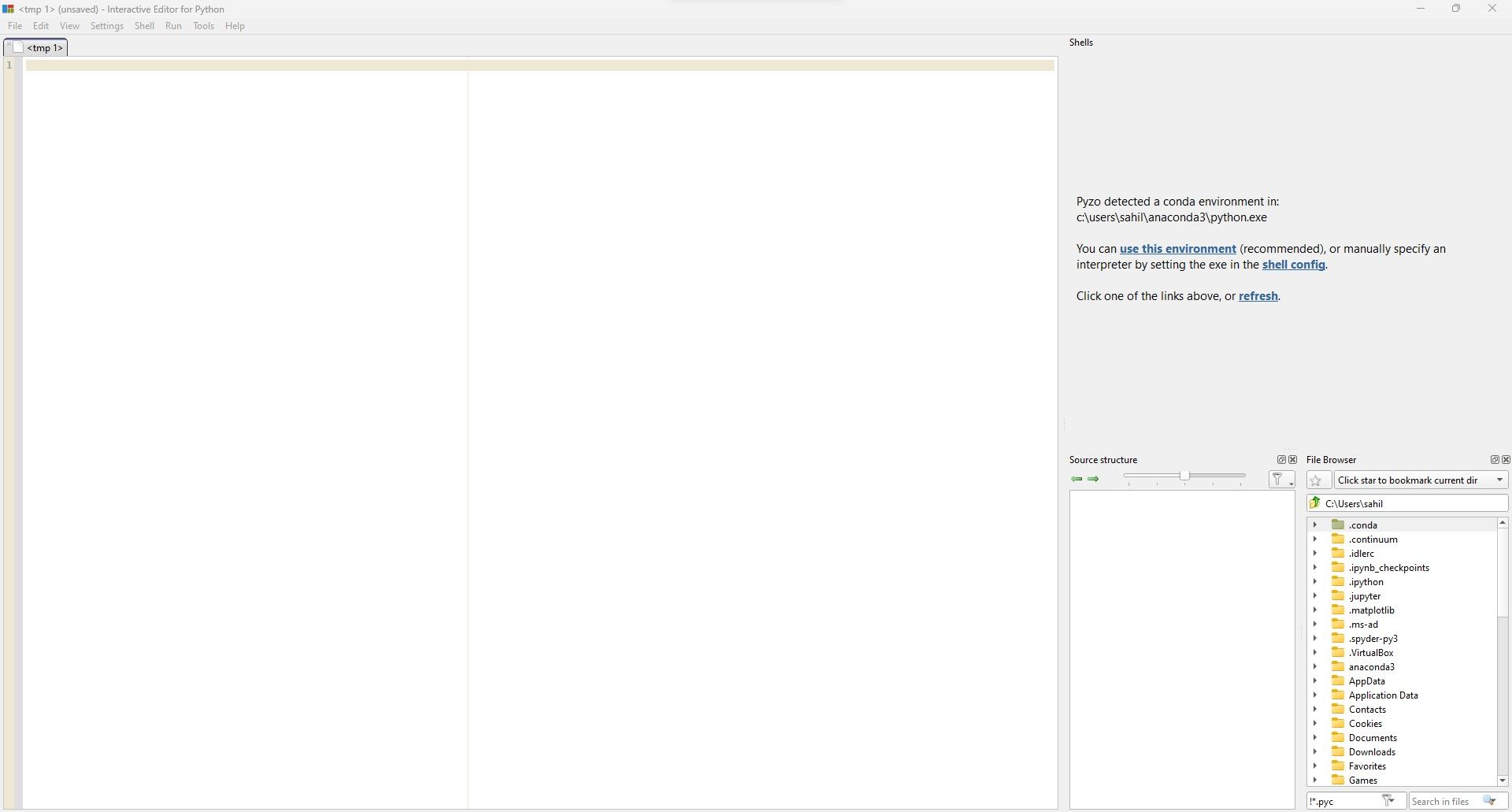Open the Shell menu

[x=144, y=26]
